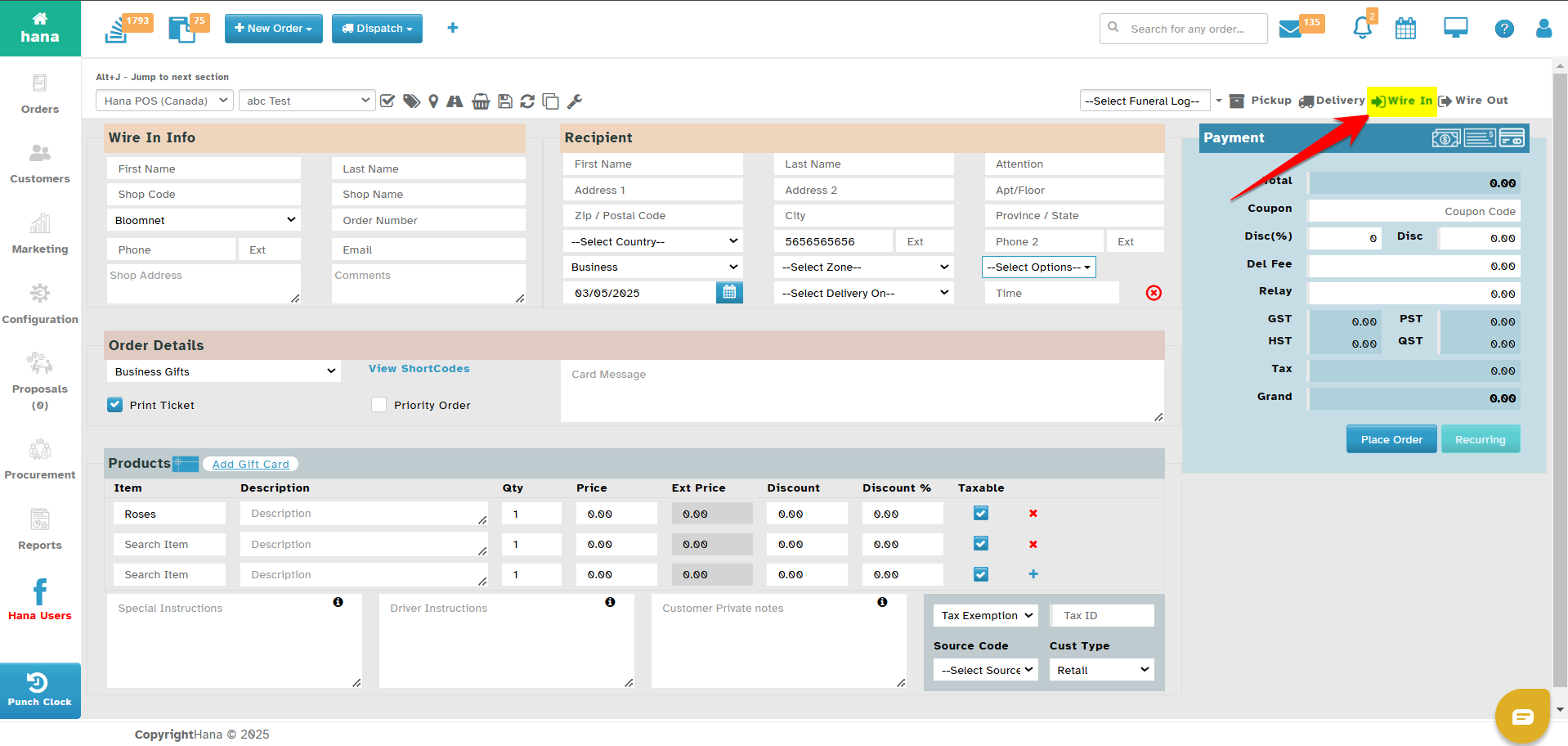The width and height of the screenshot is (1568, 746).
Task: Click the checkmark task icon in toolbar
Action: tap(388, 101)
